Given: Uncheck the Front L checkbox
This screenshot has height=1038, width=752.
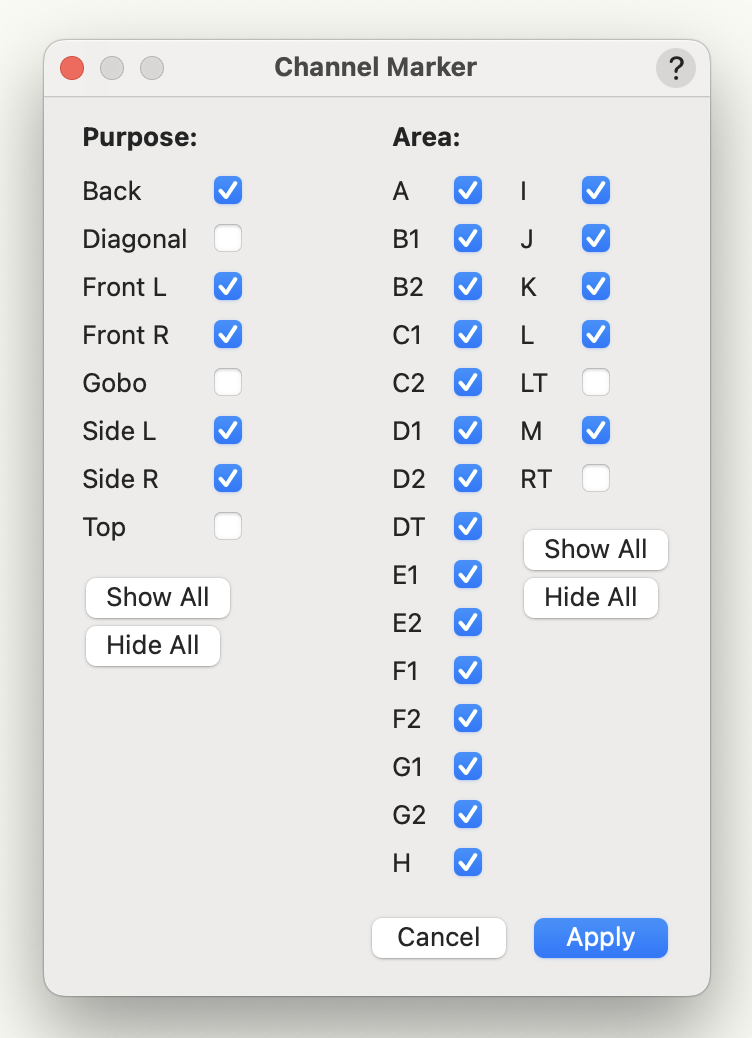Looking at the screenshot, I should point(228,286).
